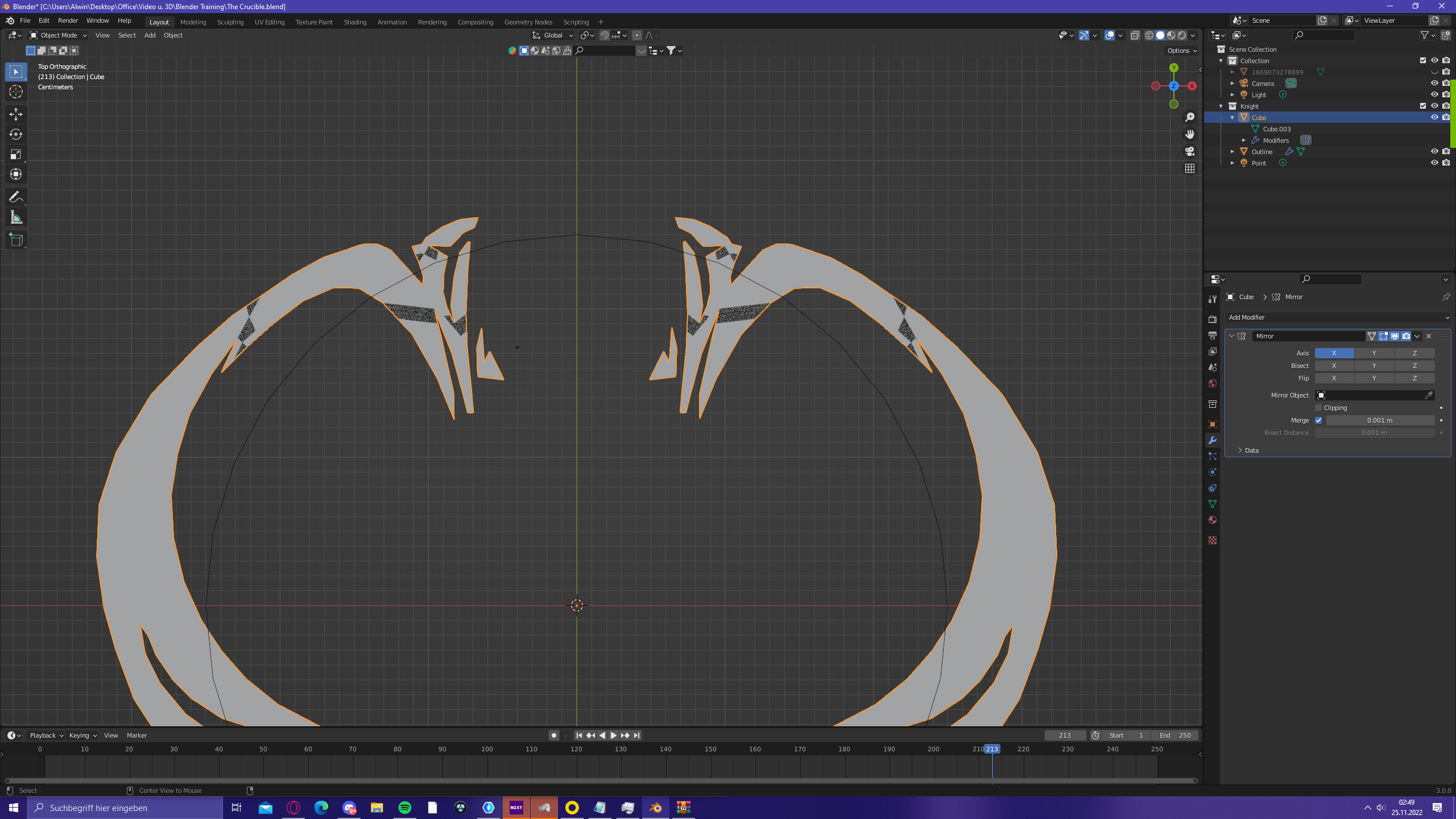Screen dimensions: 1456x819
Task: Click frame 100 on the timeline
Action: coord(487,749)
